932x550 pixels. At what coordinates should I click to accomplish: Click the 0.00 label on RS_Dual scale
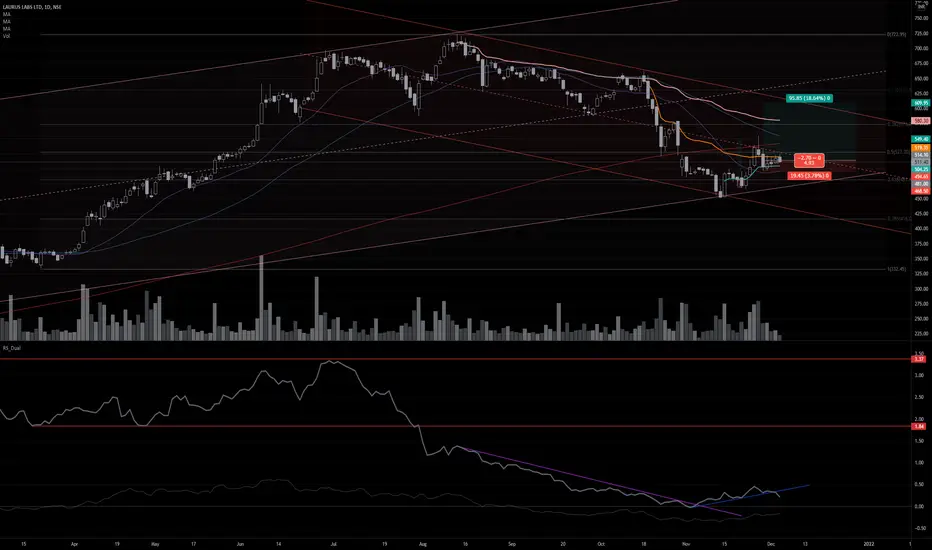click(x=920, y=507)
